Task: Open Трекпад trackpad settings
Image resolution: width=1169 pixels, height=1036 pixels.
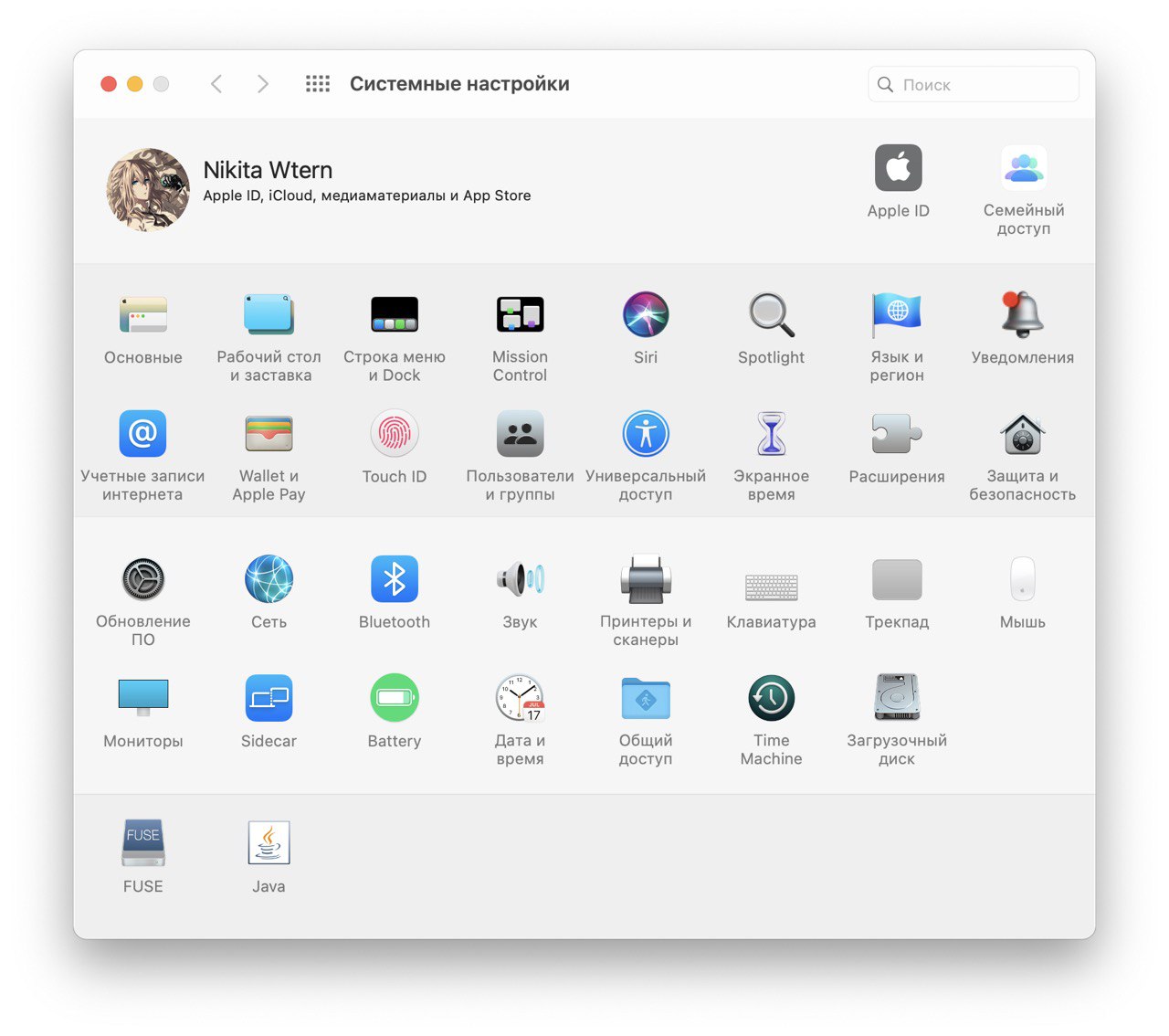Action: pos(897,579)
